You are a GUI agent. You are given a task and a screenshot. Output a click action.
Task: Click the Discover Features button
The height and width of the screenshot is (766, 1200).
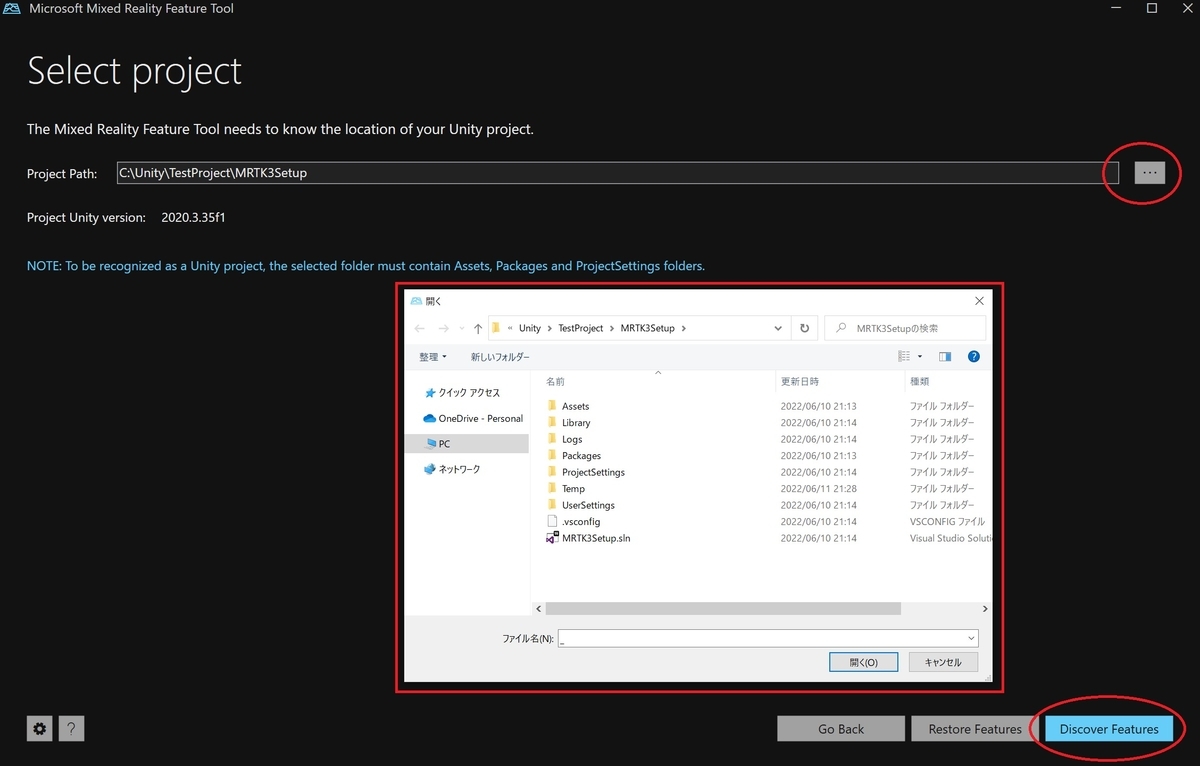(x=1109, y=729)
